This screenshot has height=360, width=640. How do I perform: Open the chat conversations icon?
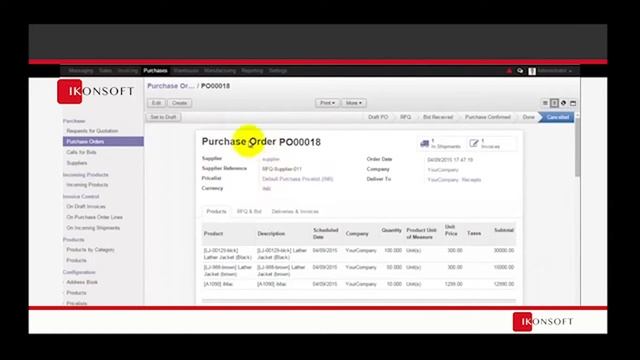520,71
